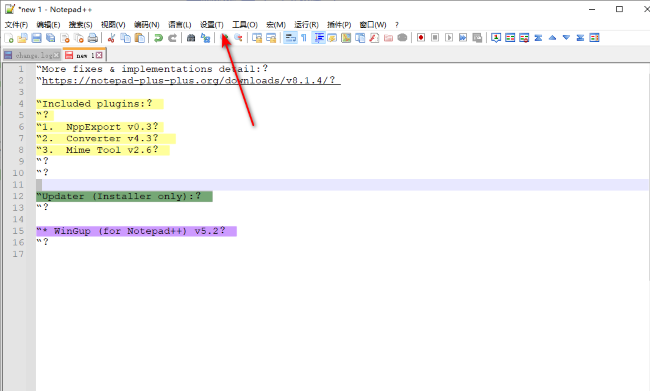Save the current recorded macro icon
This screenshot has width=650, height=391.
pos(477,38)
